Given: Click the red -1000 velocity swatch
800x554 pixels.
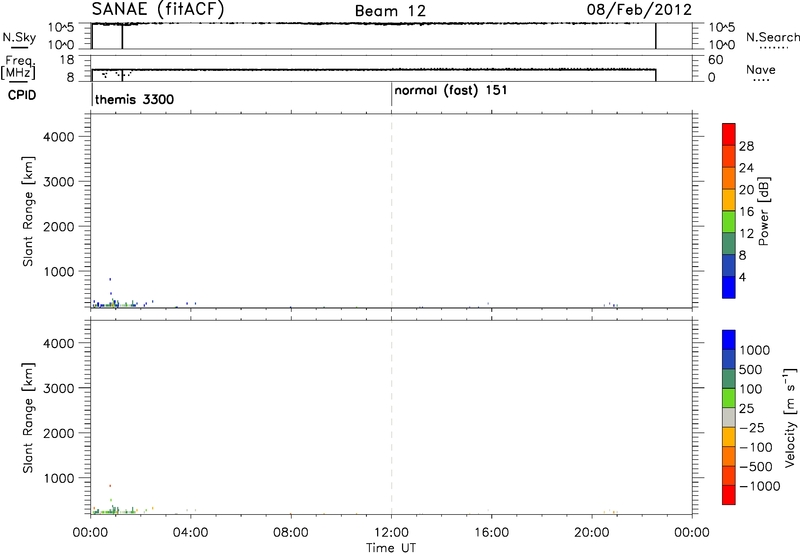Looking at the screenshot, I should pyautogui.click(x=729, y=495).
